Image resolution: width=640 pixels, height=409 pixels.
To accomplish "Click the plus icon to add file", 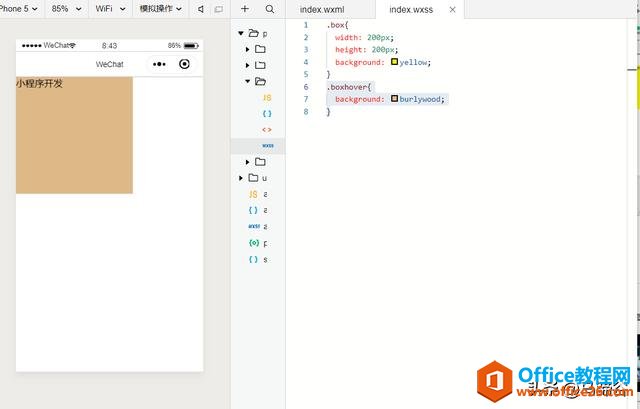I will [x=245, y=9].
